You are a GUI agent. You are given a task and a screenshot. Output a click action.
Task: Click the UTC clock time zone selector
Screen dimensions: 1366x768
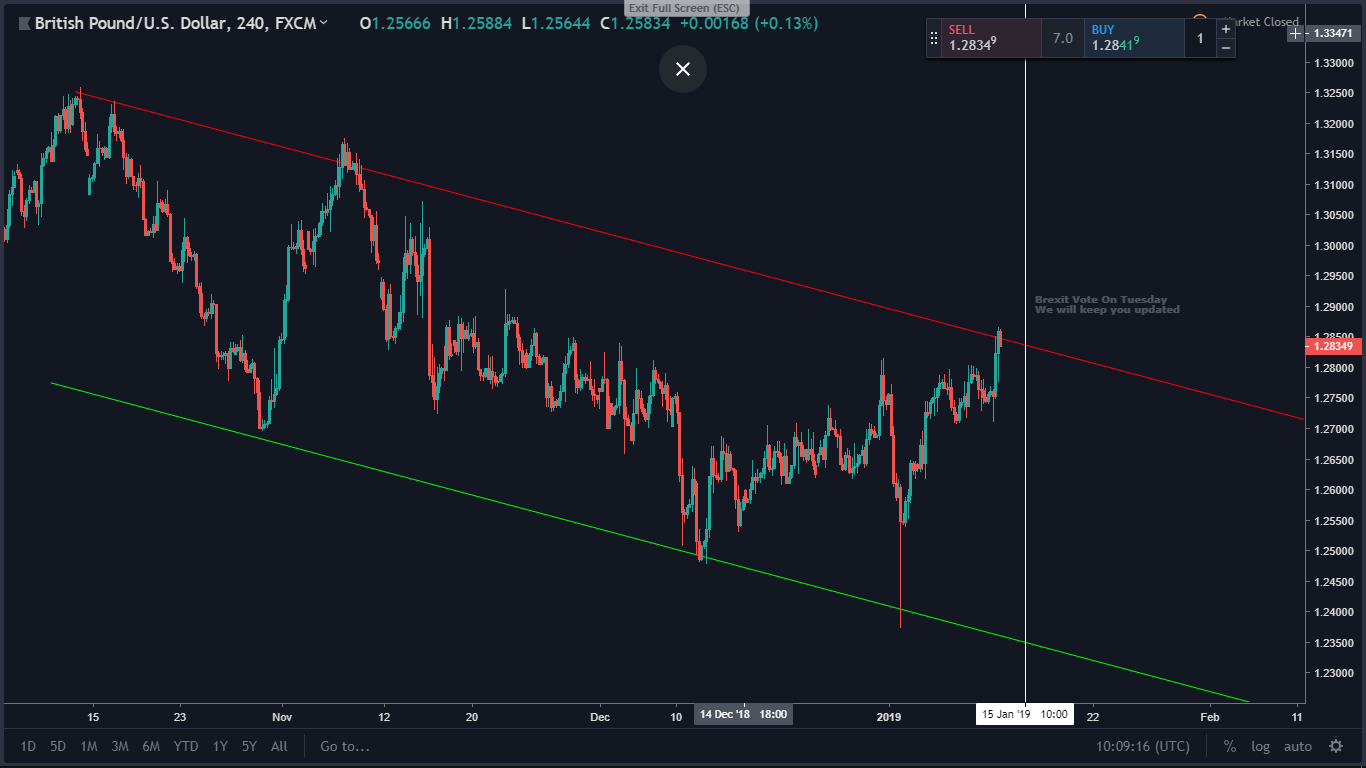click(x=1143, y=746)
